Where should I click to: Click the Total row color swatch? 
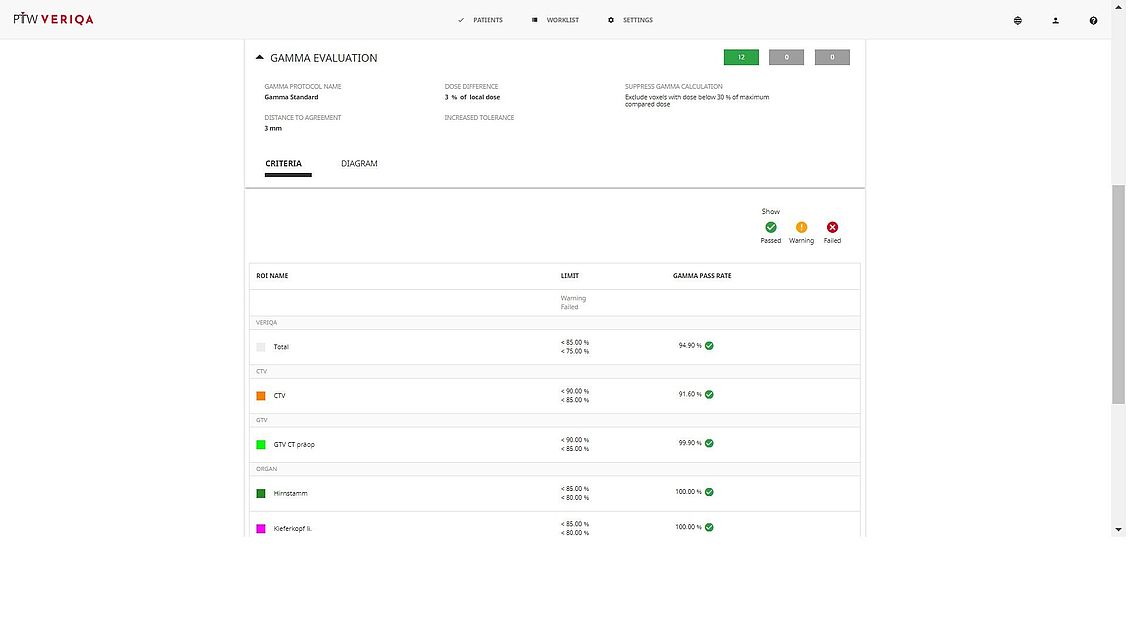[261, 348]
